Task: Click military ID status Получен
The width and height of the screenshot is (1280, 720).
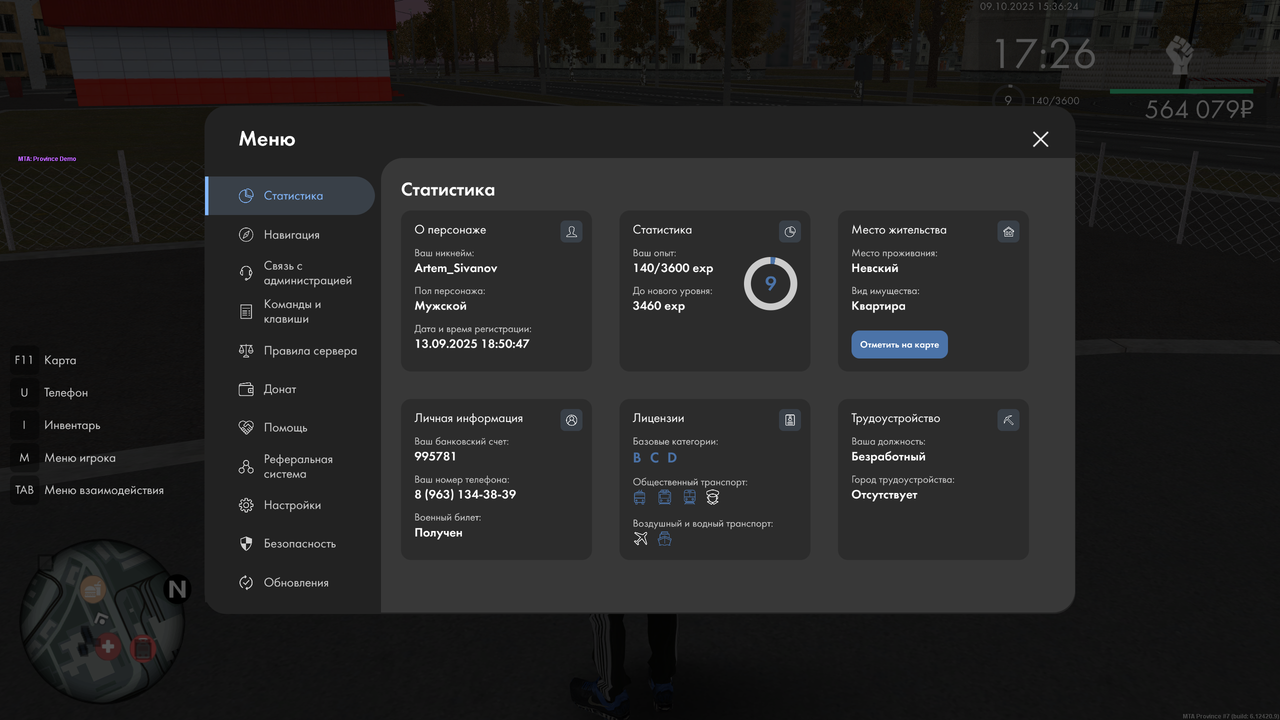Action: coord(439,533)
